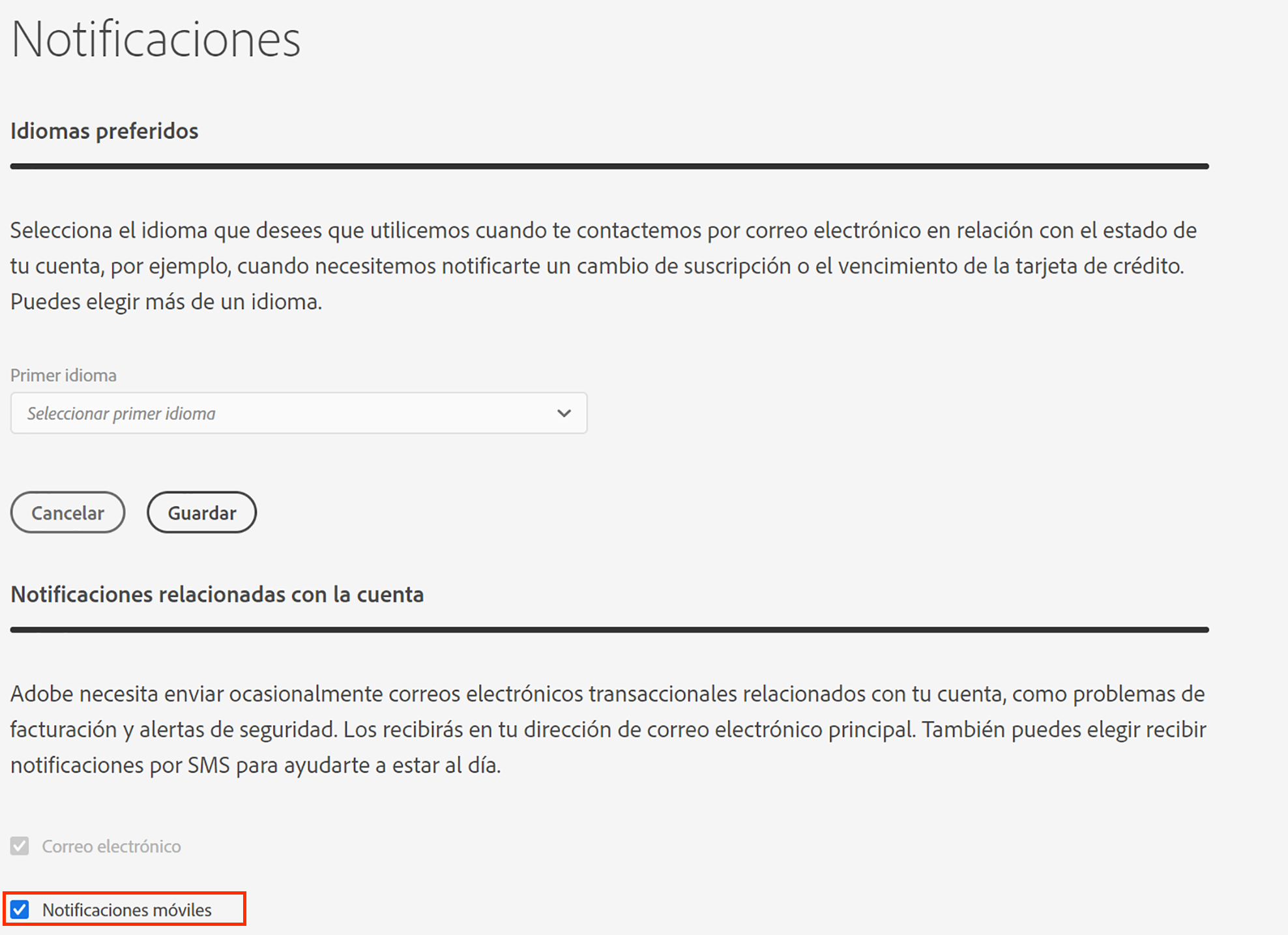Screen dimensions: 1288x935
Task: Open the "Seleccionar primer idioma" dropdown
Action: click(x=299, y=413)
